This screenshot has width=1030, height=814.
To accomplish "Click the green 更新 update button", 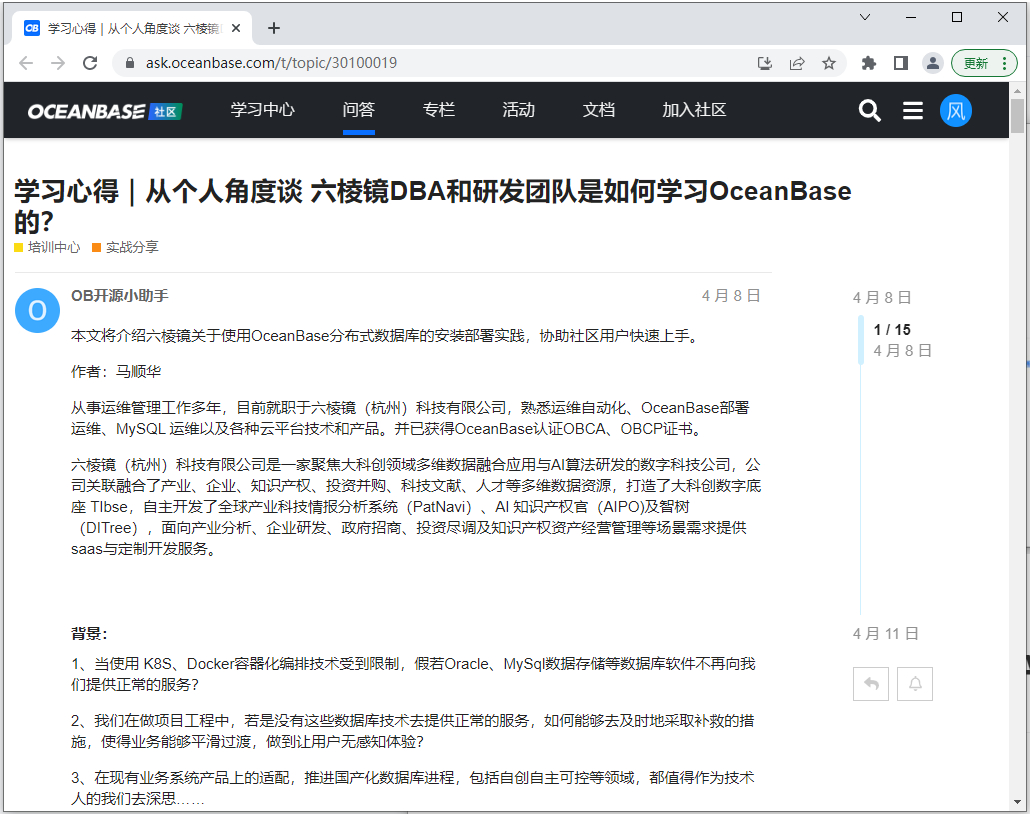I will (975, 63).
